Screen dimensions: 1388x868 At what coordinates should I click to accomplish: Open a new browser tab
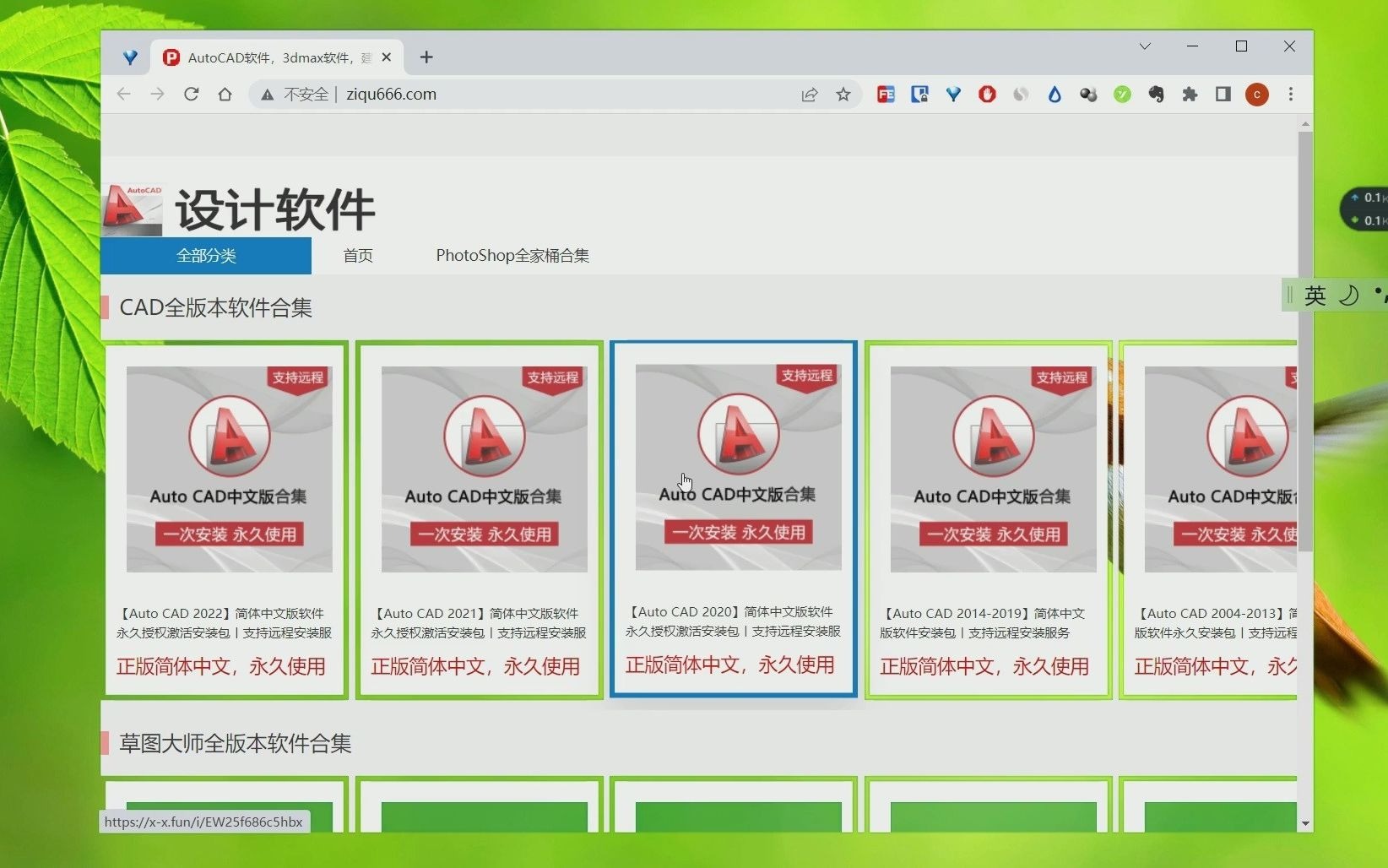pyautogui.click(x=426, y=57)
